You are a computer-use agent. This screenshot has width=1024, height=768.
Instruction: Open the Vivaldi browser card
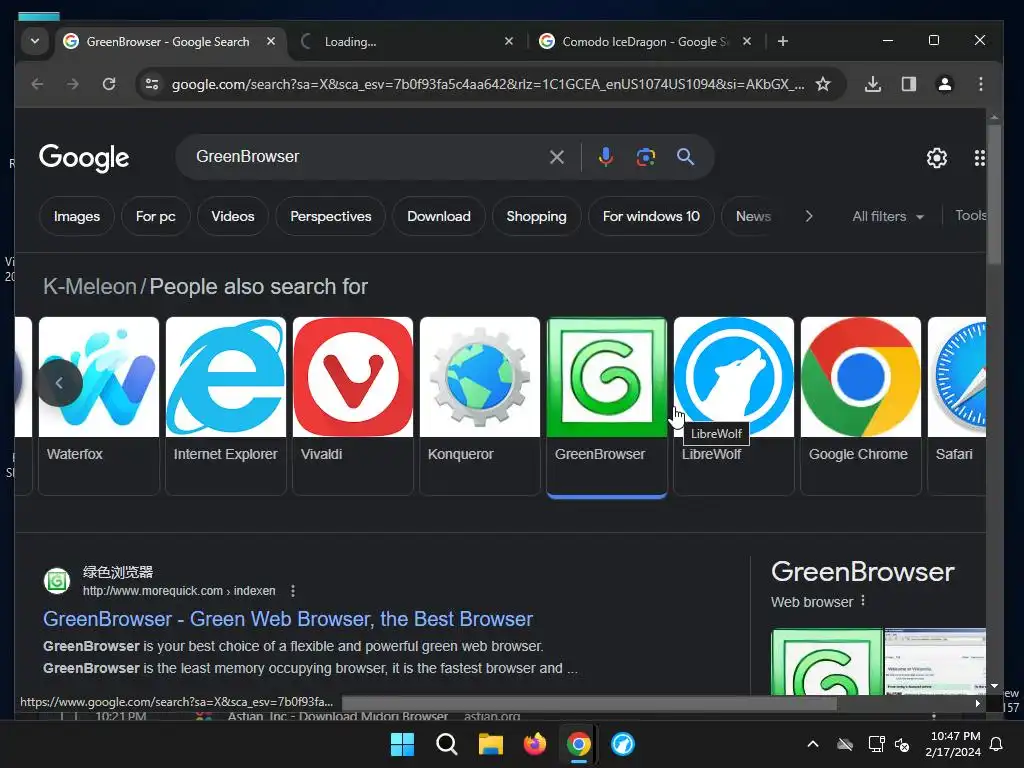click(353, 406)
